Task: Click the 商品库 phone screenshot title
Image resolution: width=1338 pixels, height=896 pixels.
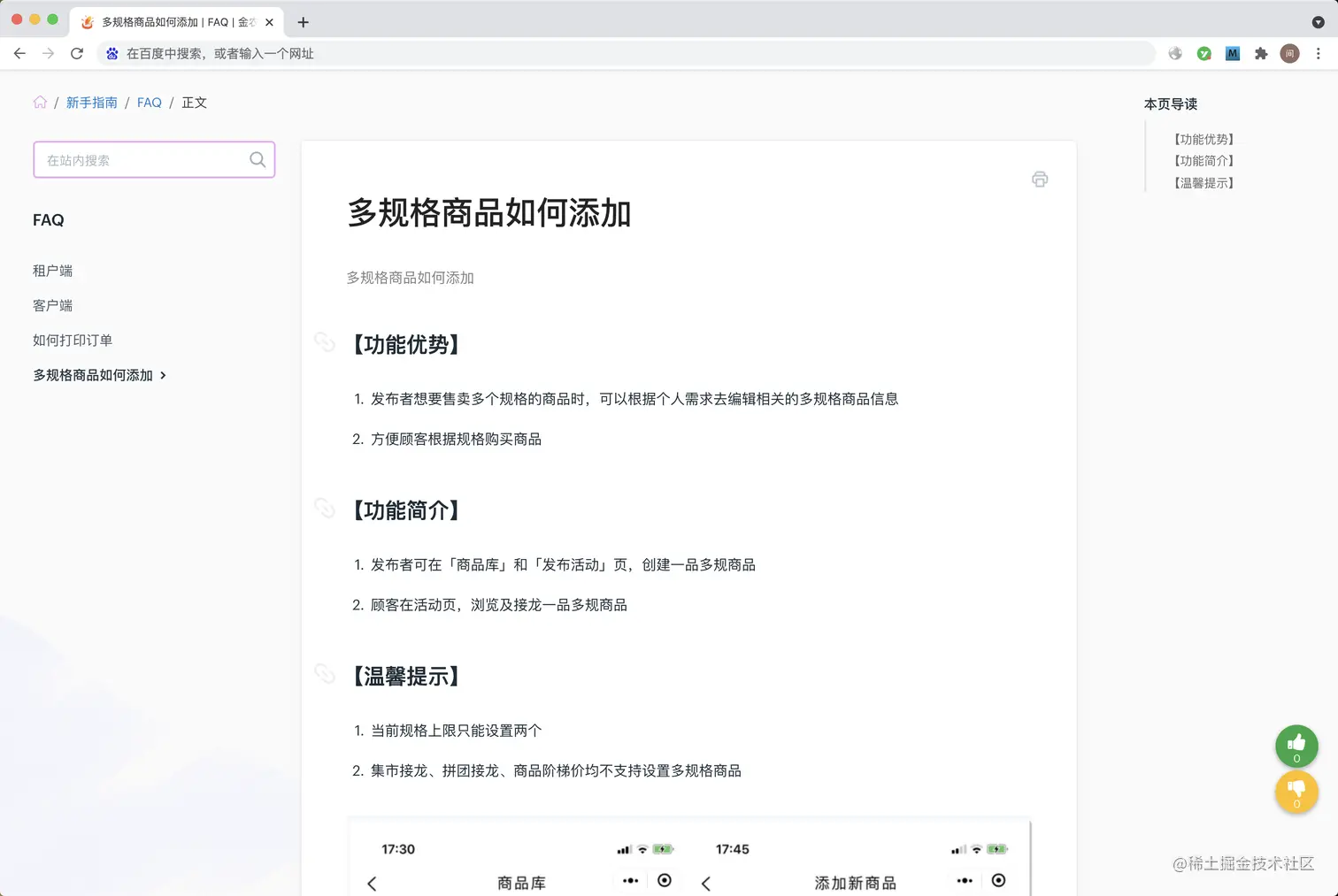Action: [x=521, y=883]
